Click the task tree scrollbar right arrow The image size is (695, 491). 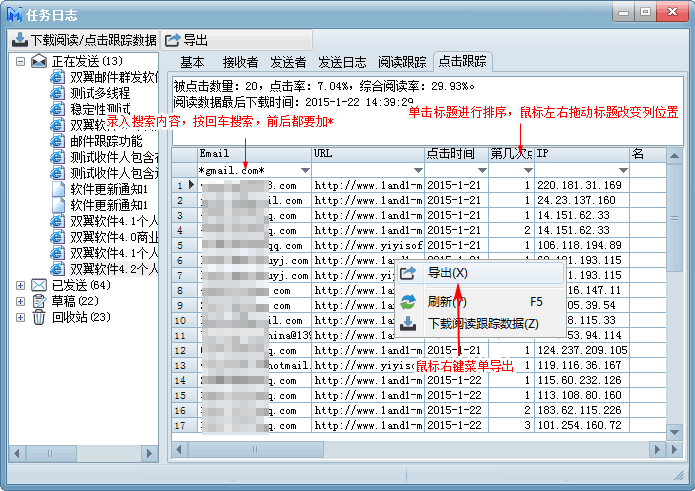149,453
